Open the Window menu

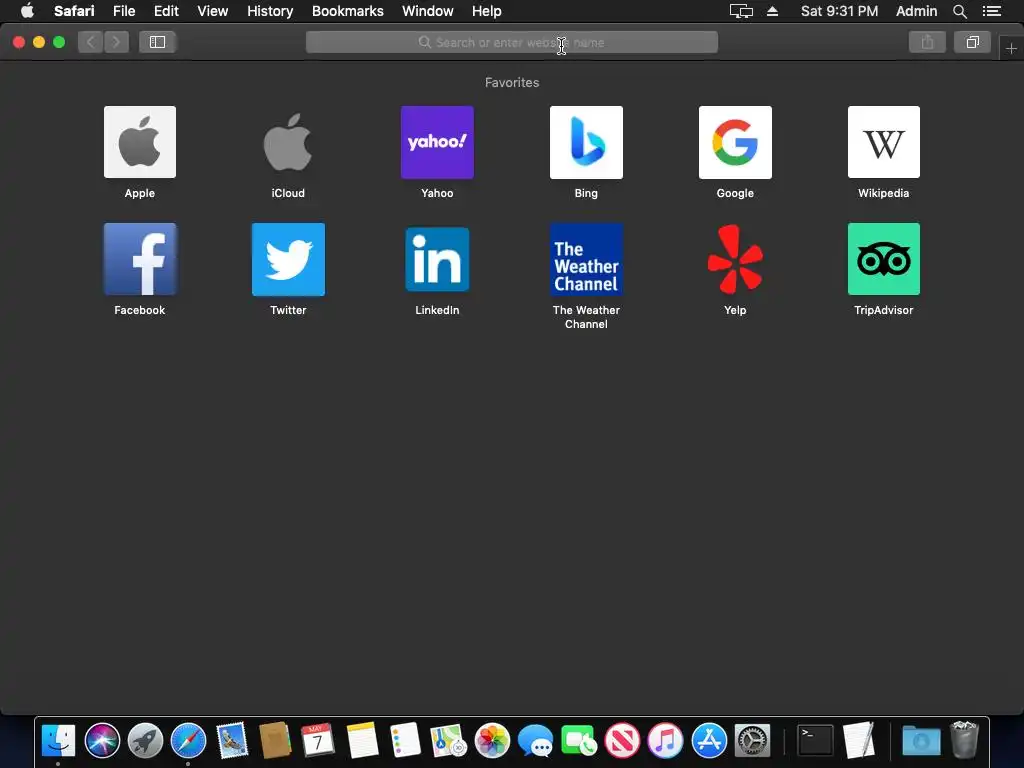pyautogui.click(x=428, y=11)
